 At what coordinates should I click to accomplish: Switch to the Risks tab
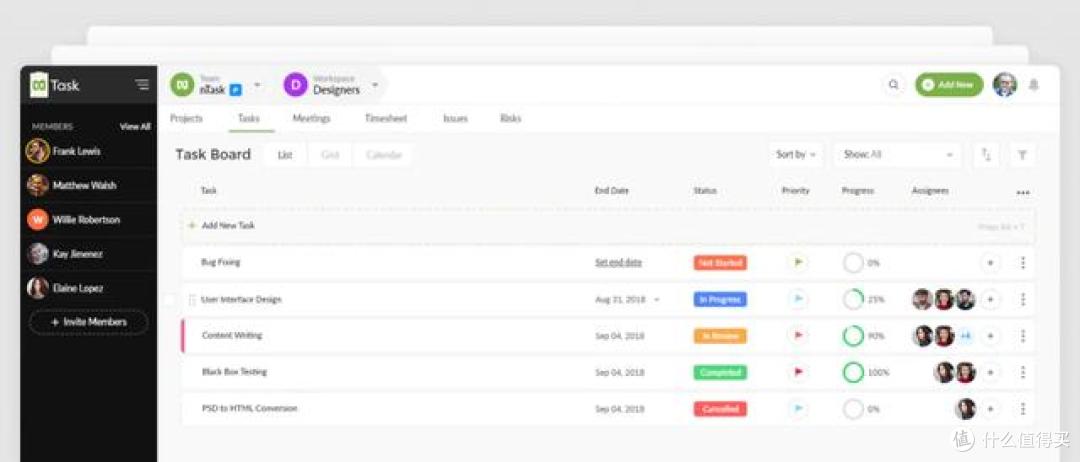coord(510,118)
